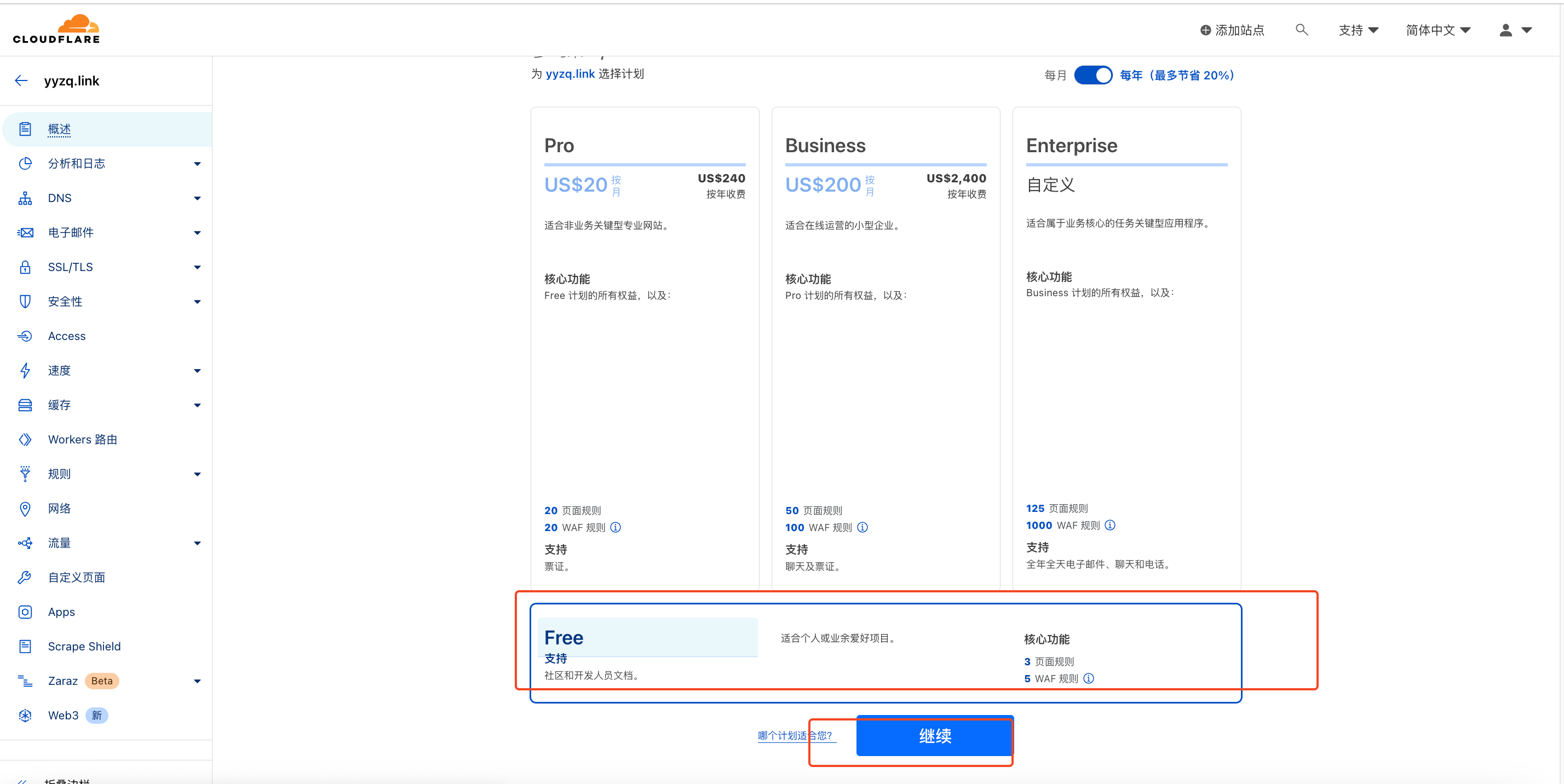
Task: Open search with the magnifier icon
Action: point(1301,30)
